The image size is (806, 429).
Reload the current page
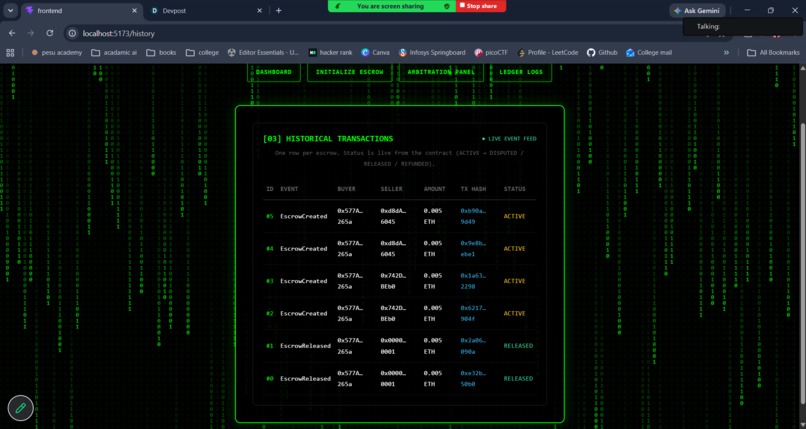click(50, 33)
